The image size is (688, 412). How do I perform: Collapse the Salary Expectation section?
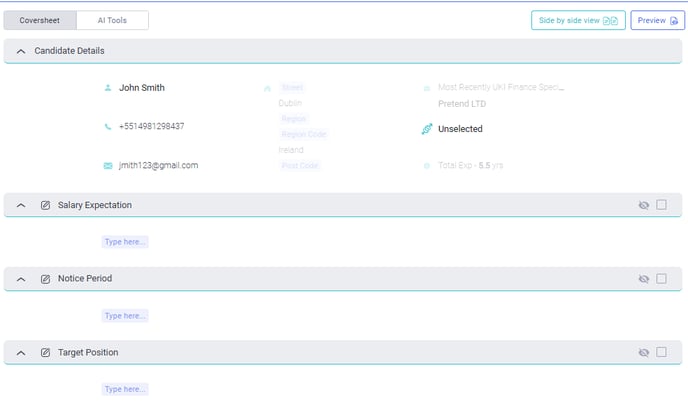[21, 205]
